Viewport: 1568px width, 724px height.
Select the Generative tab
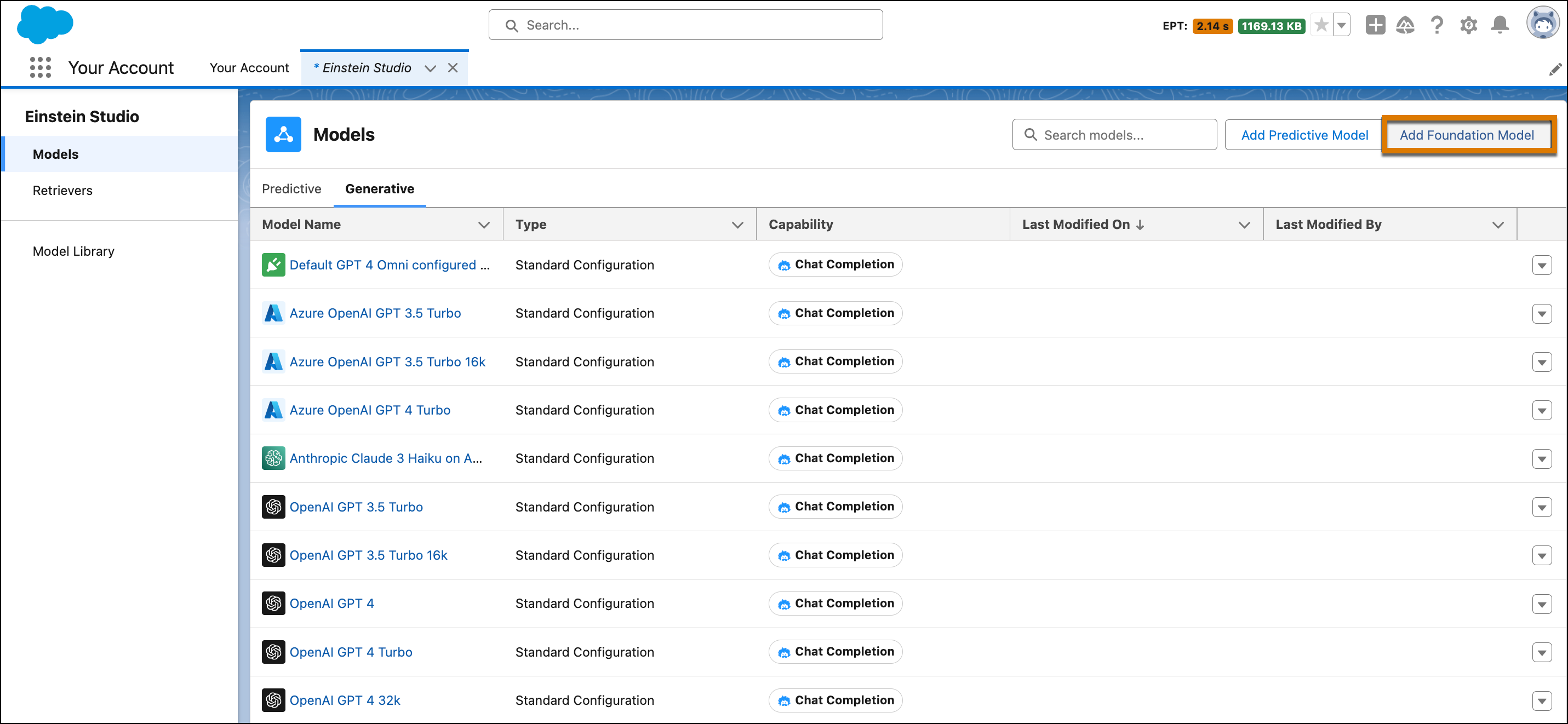click(379, 188)
